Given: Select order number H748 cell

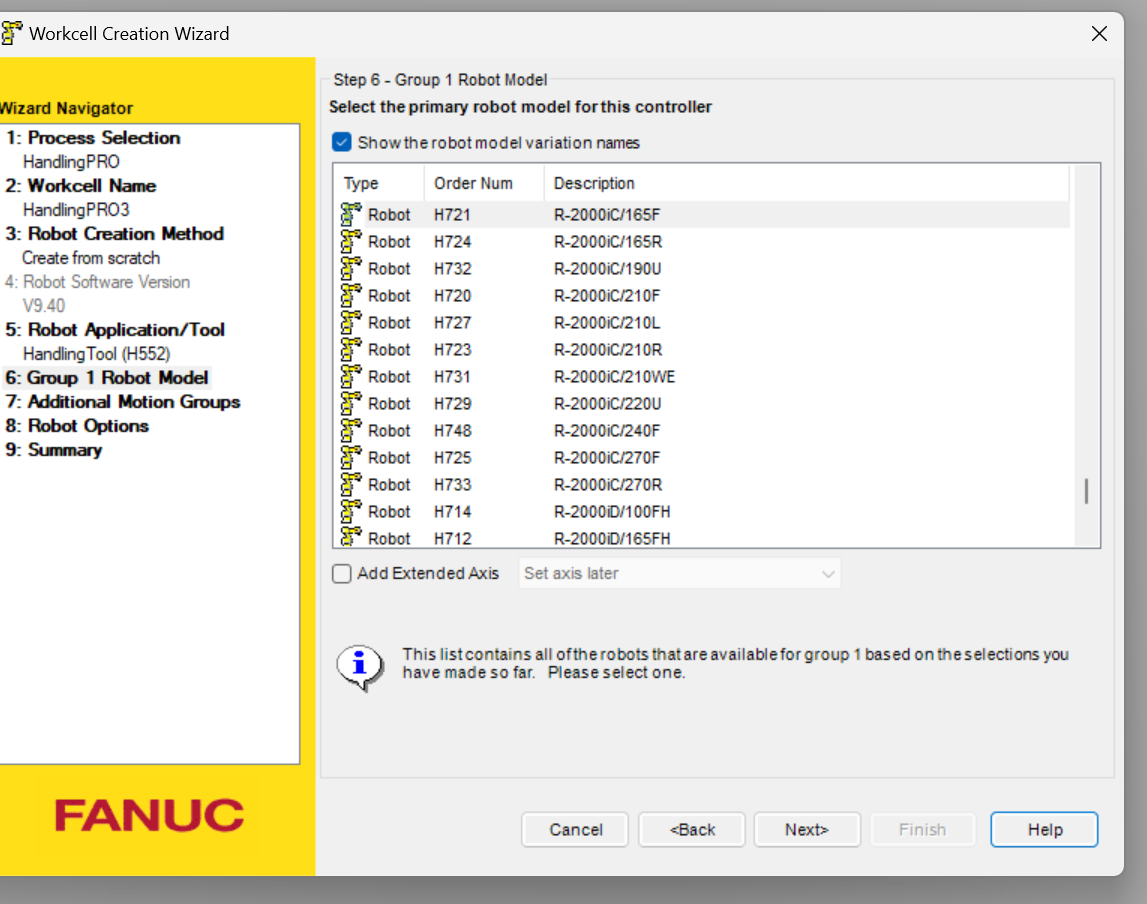Looking at the screenshot, I should (452, 432).
